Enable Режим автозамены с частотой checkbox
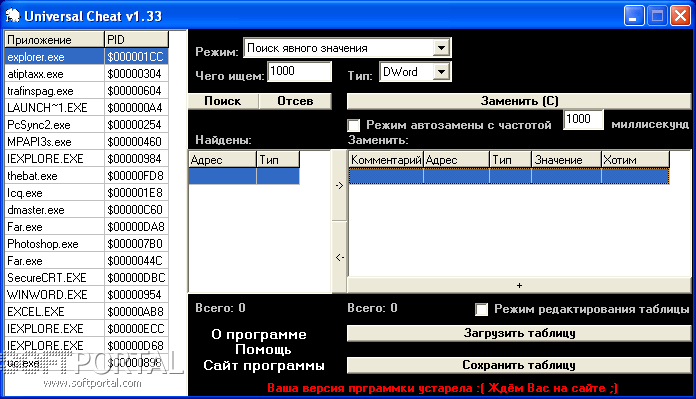Viewport: 696px width, 399px height. (x=354, y=125)
